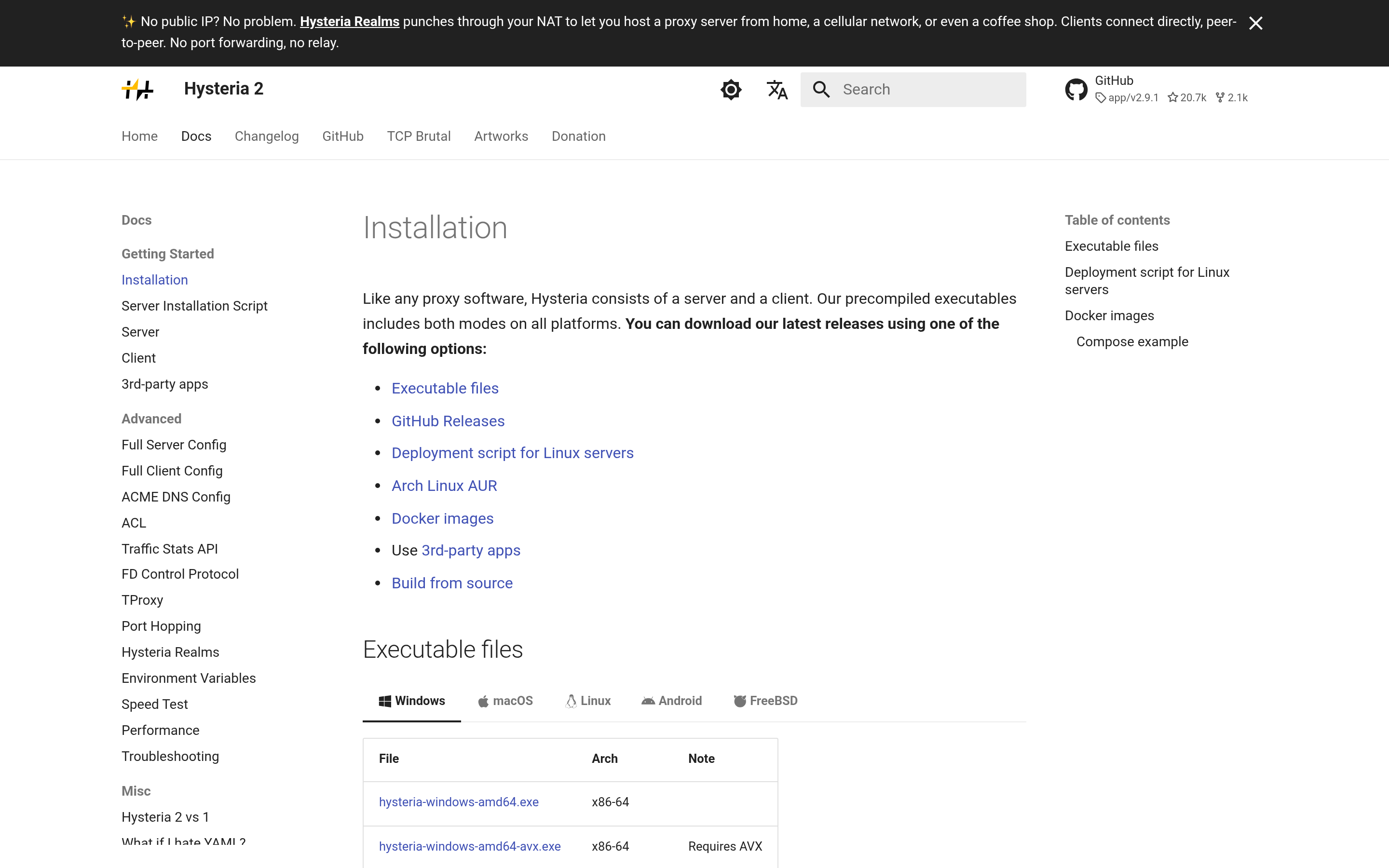Open the language selector icon
This screenshot has height=868, width=1389.
pos(777,90)
